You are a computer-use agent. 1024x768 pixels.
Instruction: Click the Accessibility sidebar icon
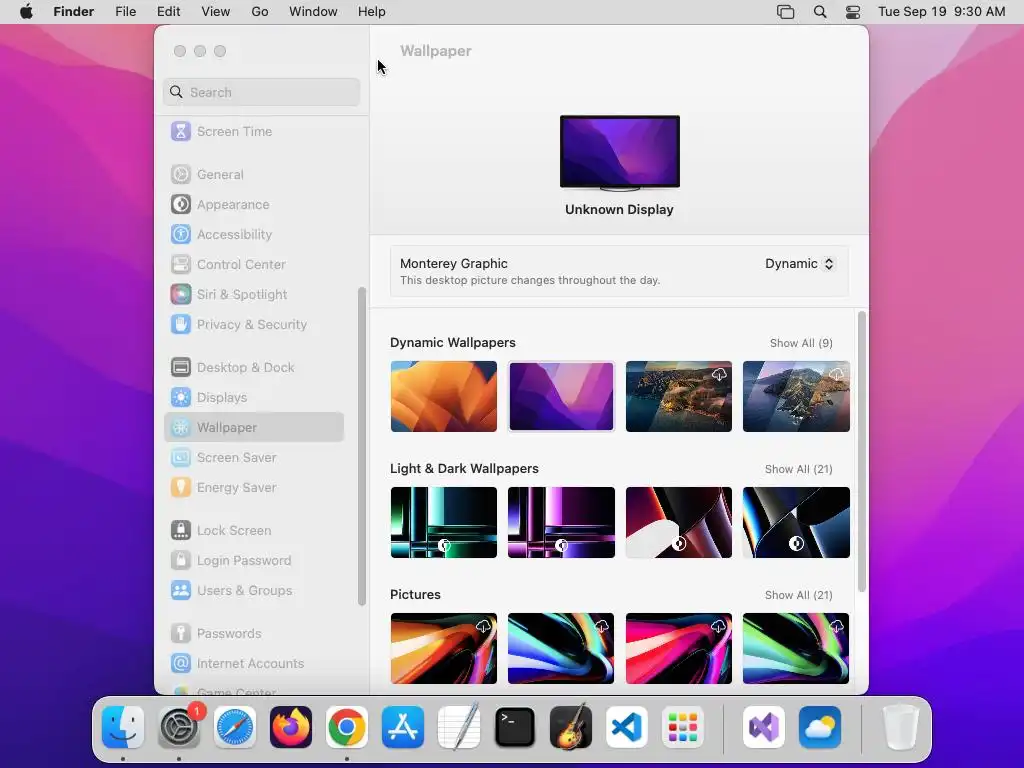pyautogui.click(x=181, y=234)
